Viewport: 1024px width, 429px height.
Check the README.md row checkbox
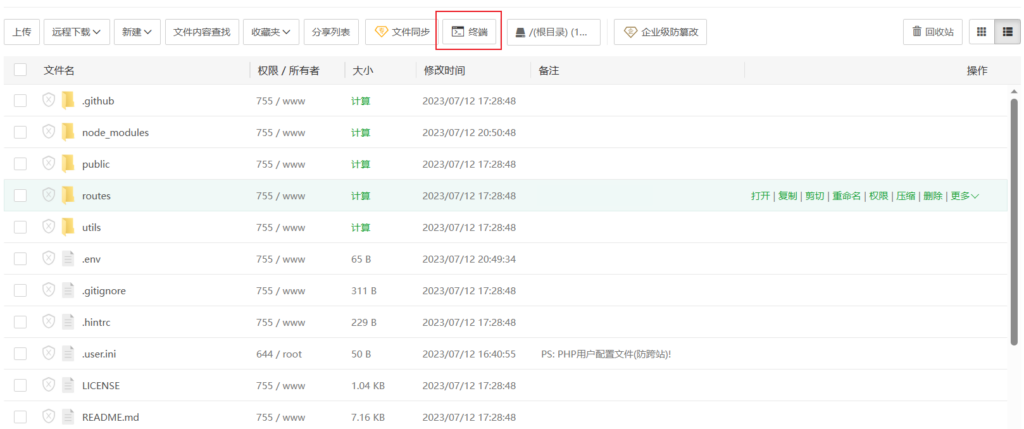click(20, 417)
